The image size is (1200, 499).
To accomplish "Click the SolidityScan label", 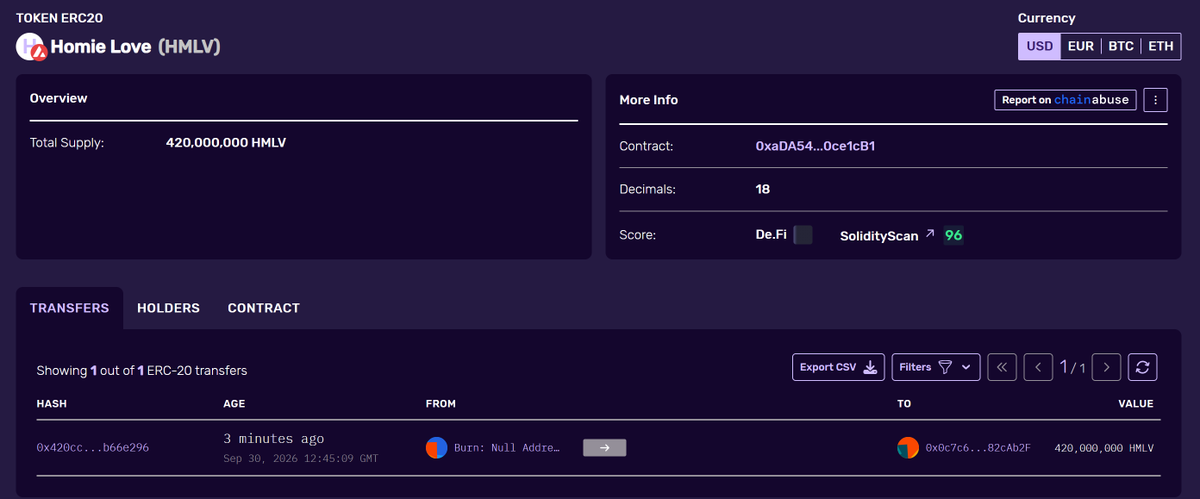I will [879, 236].
